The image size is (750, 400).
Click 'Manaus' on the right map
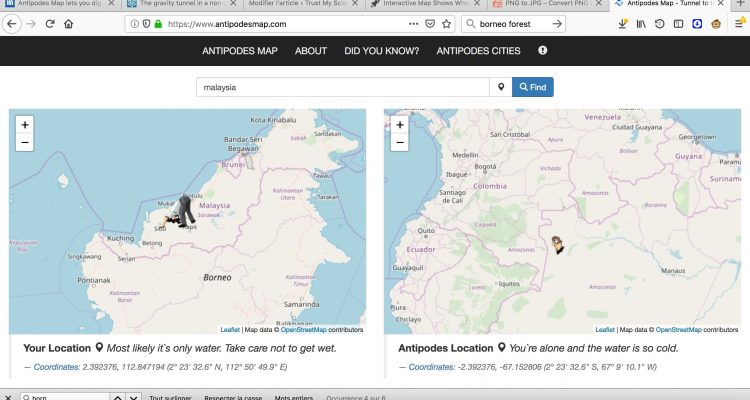click(673, 271)
